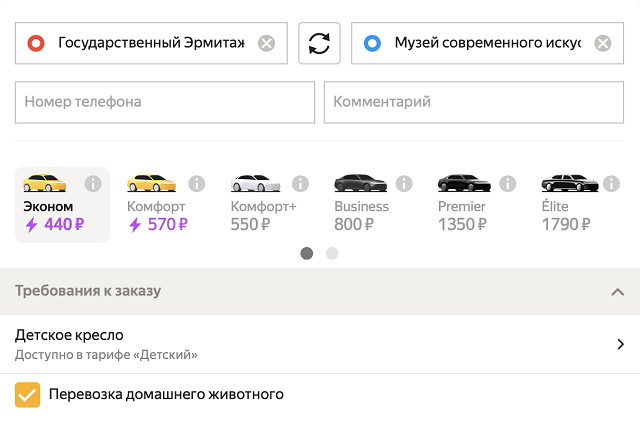
Task: Focus the Номер телефона field
Action: click(x=165, y=102)
